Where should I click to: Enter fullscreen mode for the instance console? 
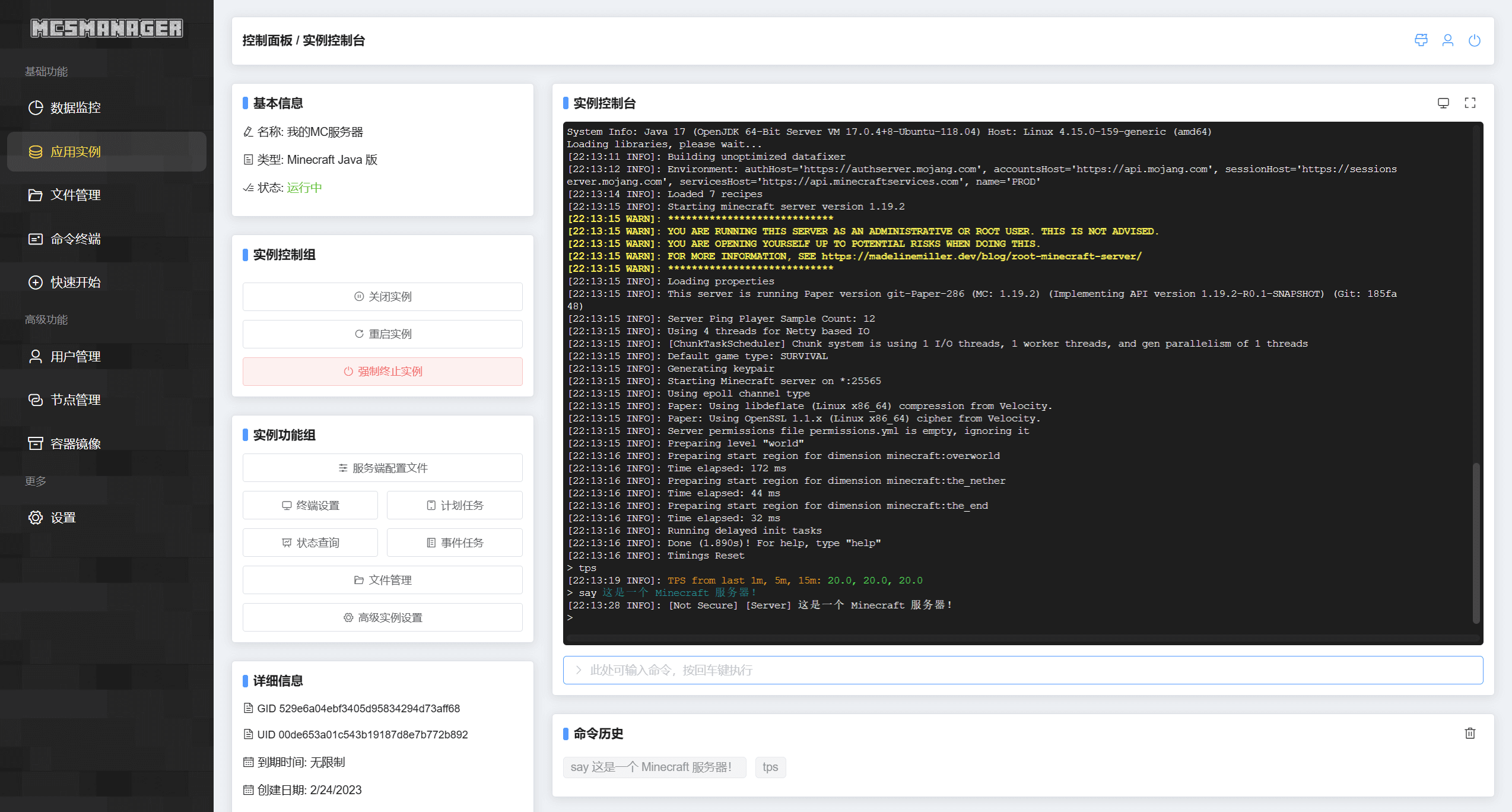point(1470,103)
